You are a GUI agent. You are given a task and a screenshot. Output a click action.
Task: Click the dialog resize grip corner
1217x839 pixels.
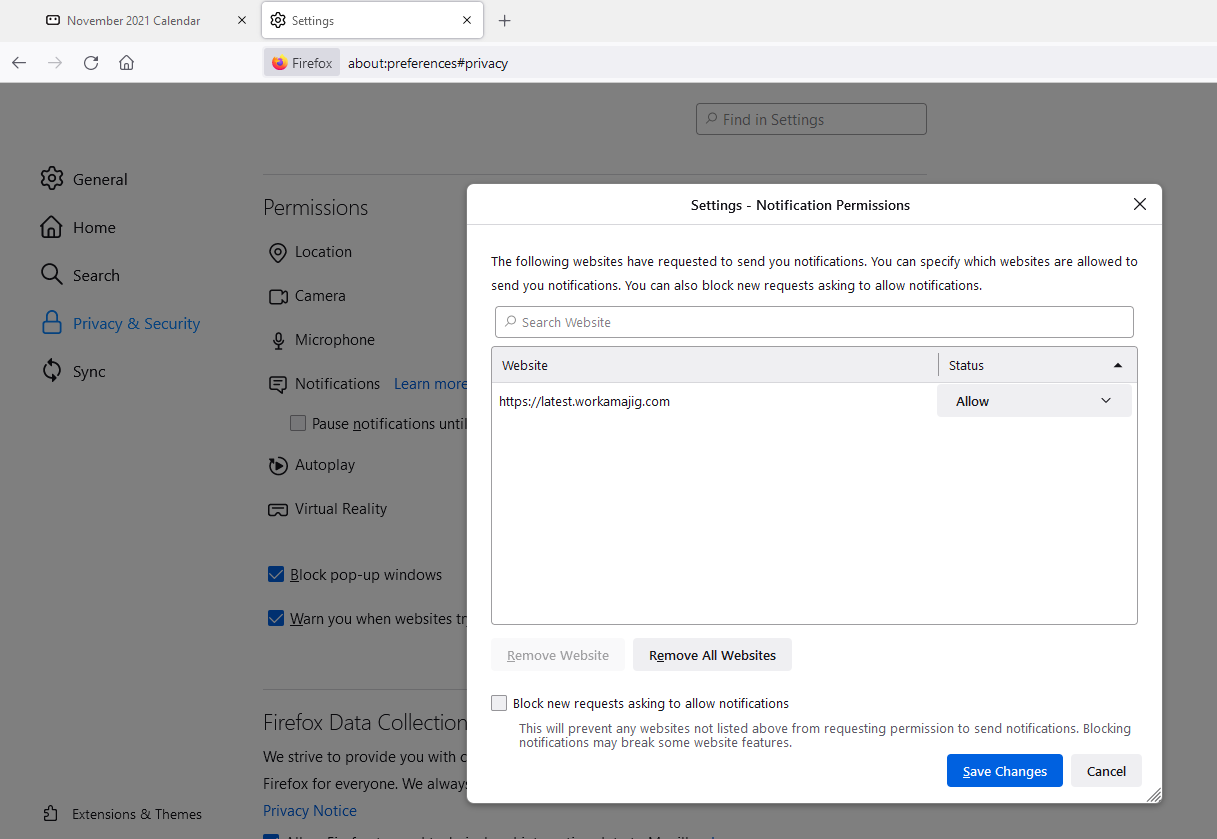click(1154, 795)
